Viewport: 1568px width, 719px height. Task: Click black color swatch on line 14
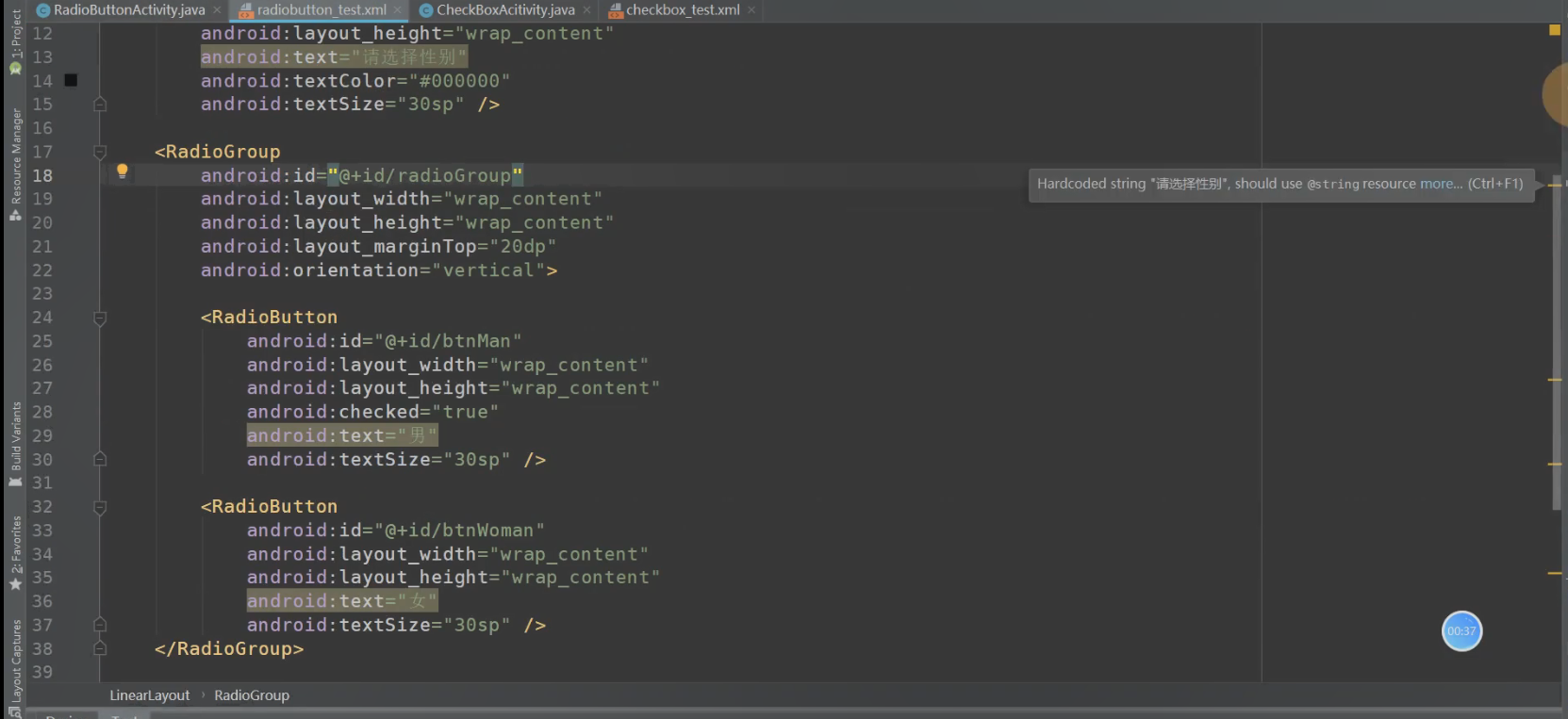point(71,80)
